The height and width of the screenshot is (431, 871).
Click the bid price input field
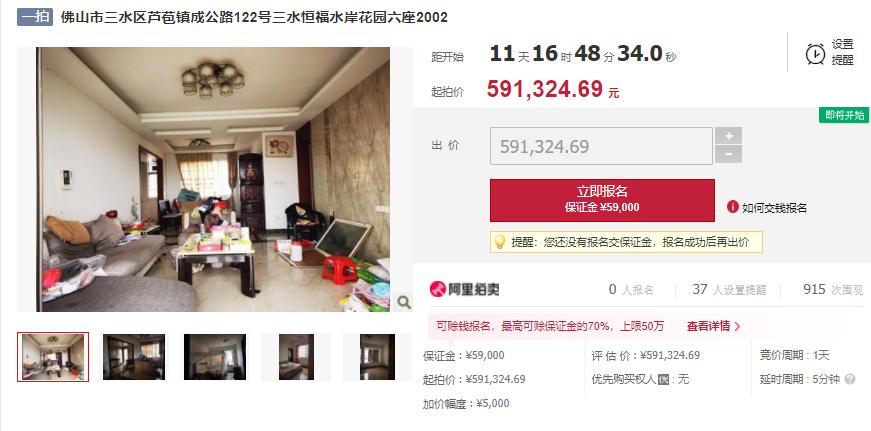pos(601,146)
